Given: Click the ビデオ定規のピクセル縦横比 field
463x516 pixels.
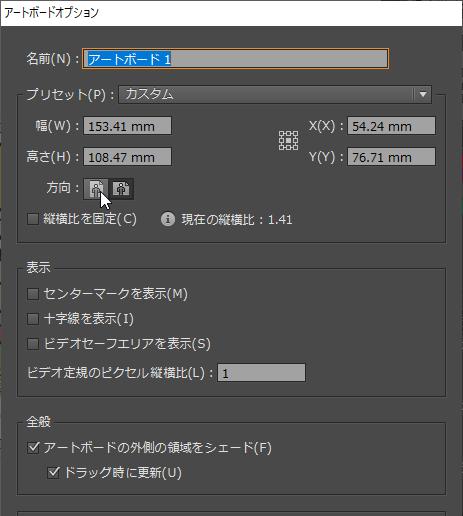Looking at the screenshot, I should pyautogui.click(x=261, y=373).
